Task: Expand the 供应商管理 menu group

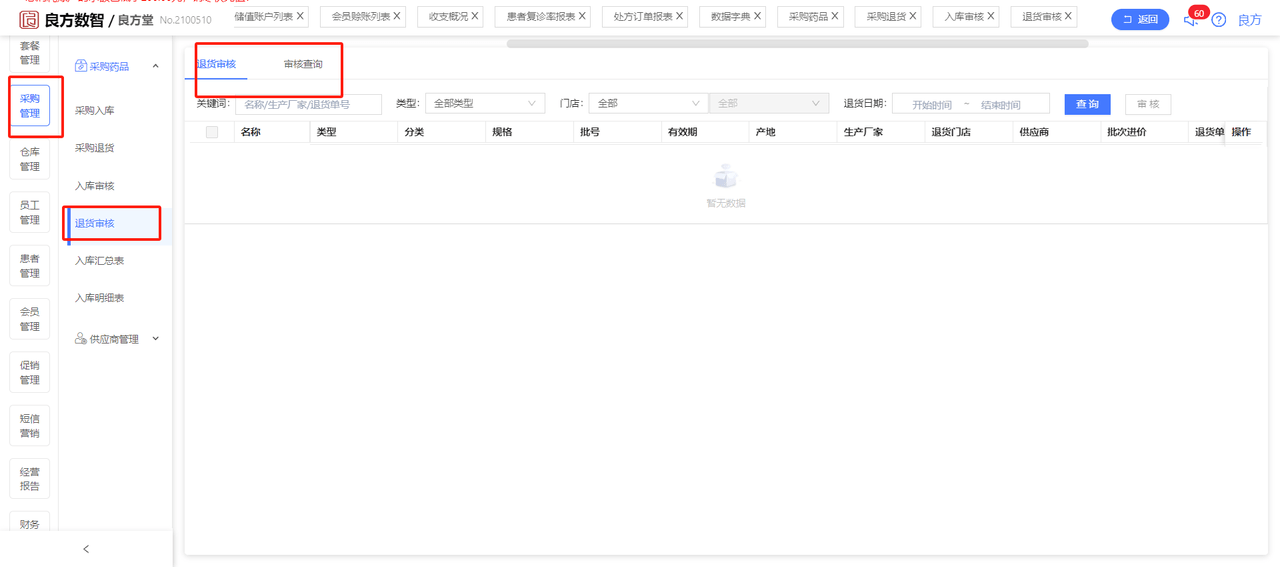Action: 155,339
